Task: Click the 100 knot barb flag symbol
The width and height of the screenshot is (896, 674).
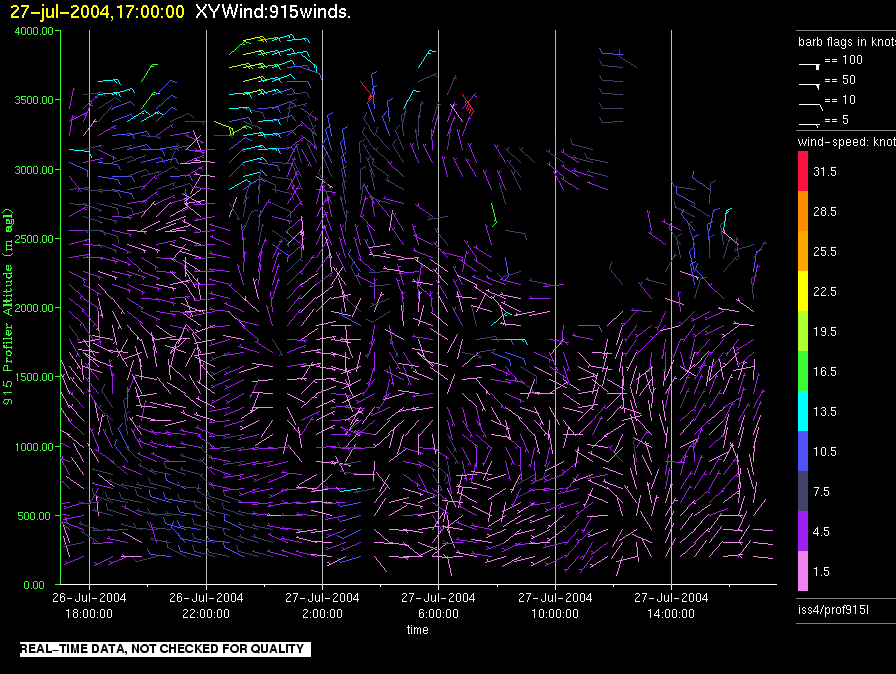Action: click(x=810, y=66)
